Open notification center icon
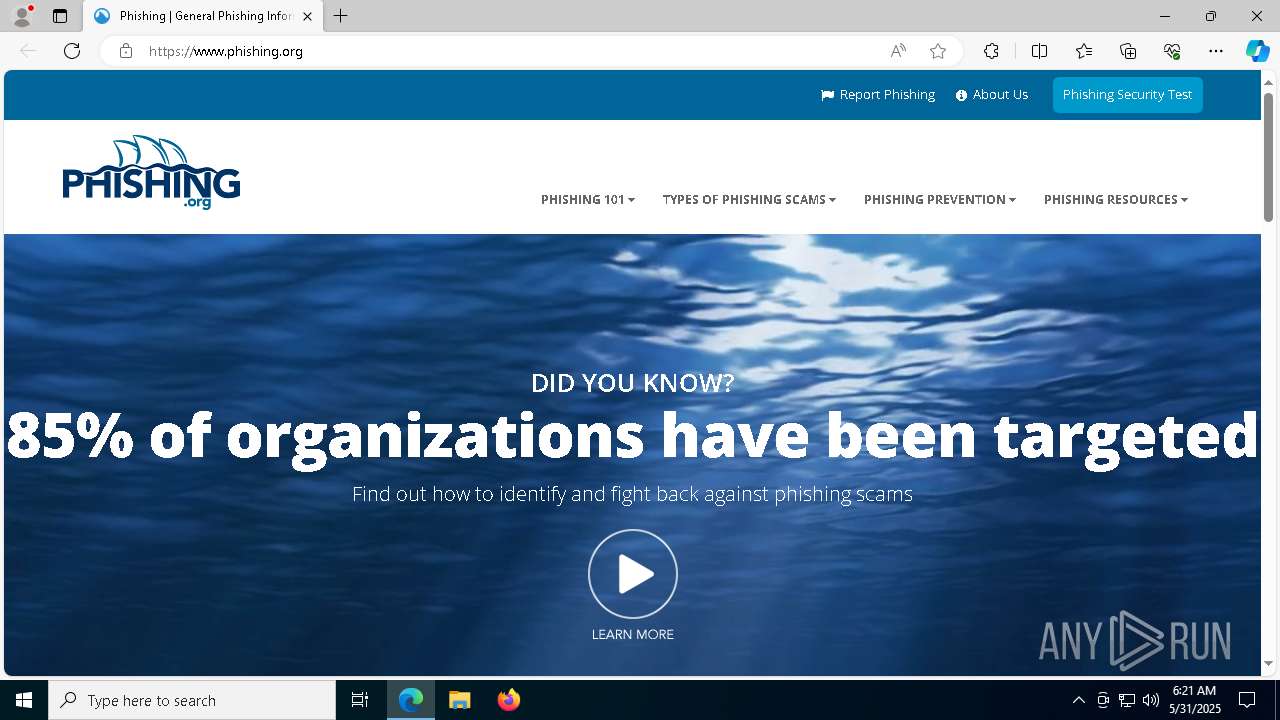1280x720 pixels. click(1247, 700)
